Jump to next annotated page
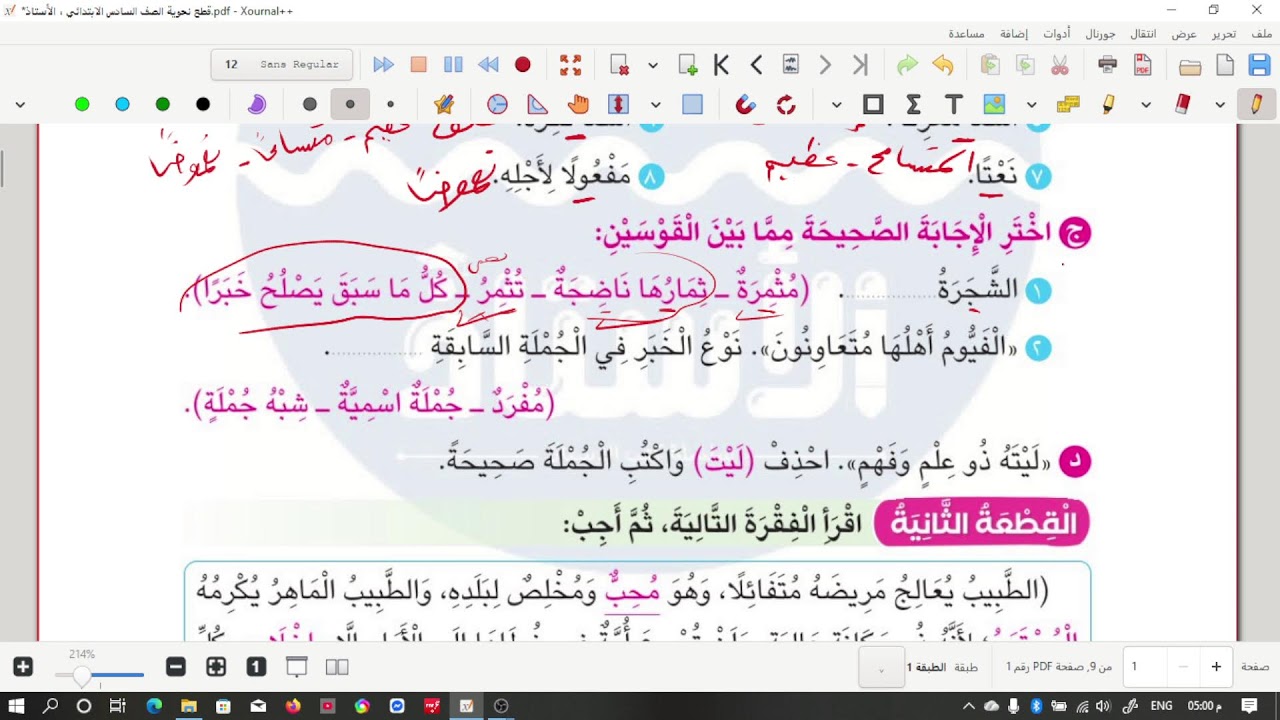Viewport: 1280px width, 720px height. (x=790, y=66)
